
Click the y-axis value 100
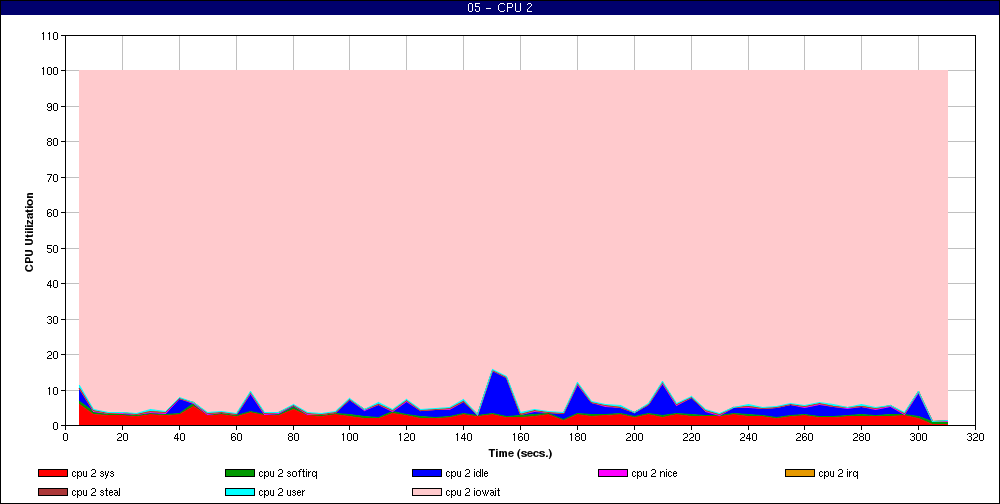pyautogui.click(x=50, y=71)
